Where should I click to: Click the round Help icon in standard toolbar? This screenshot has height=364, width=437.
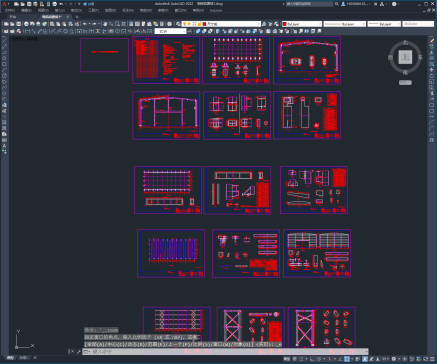pyautogui.click(x=169, y=24)
